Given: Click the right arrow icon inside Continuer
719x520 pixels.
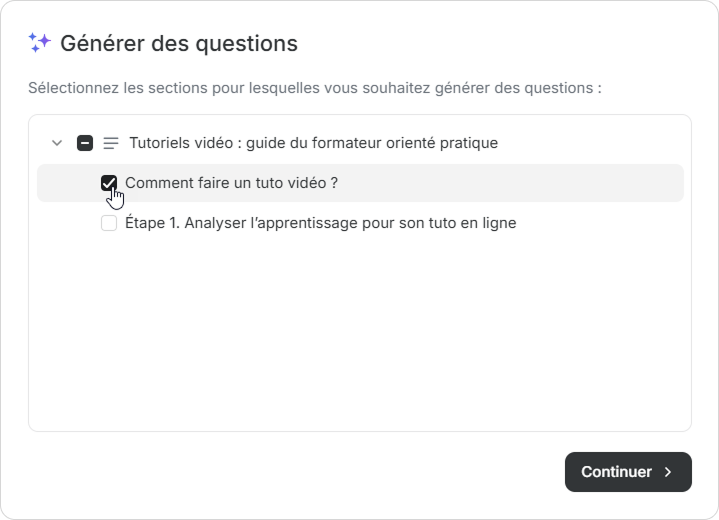Looking at the screenshot, I should [668, 472].
